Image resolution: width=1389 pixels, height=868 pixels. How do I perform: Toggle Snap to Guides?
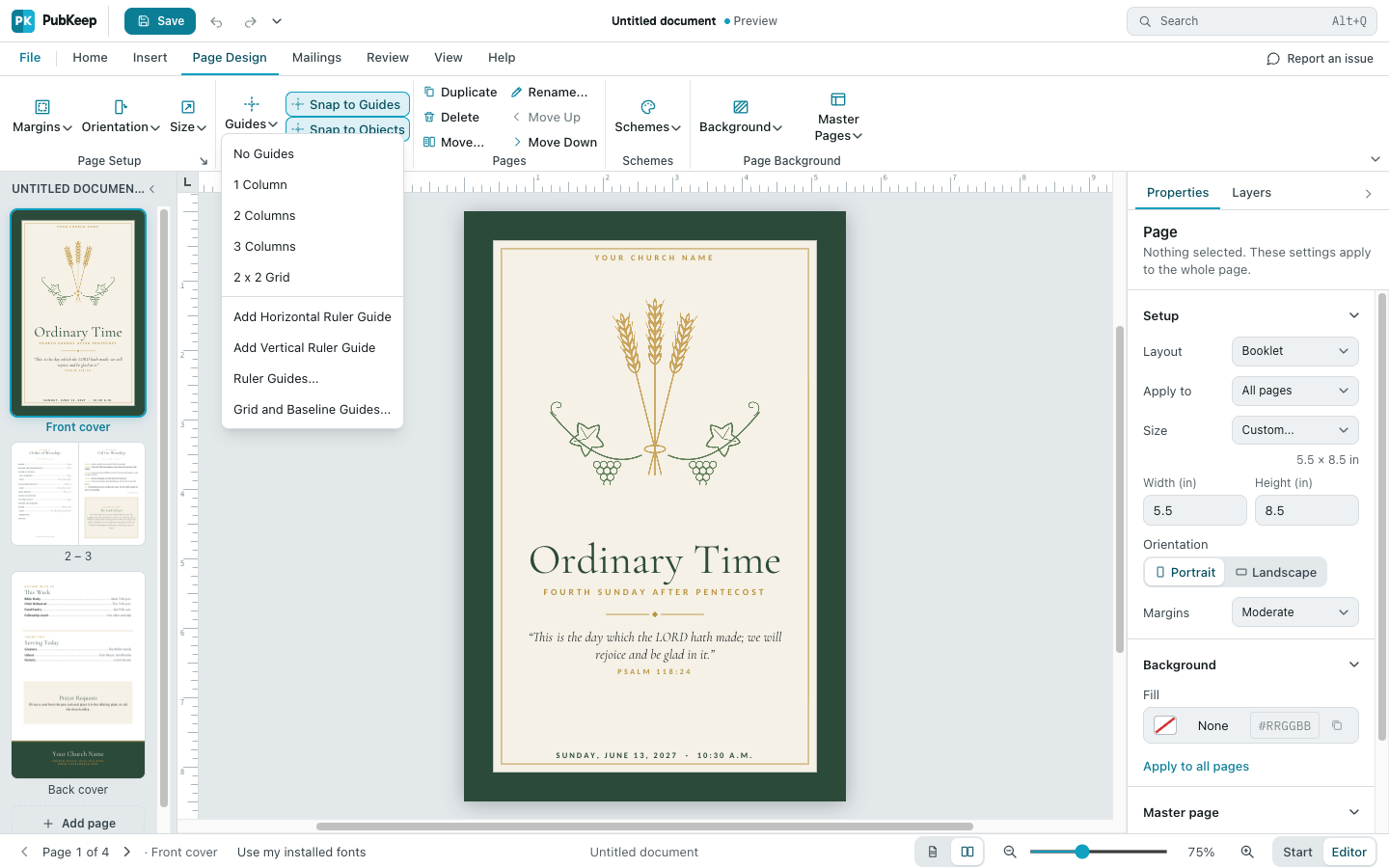tap(347, 104)
